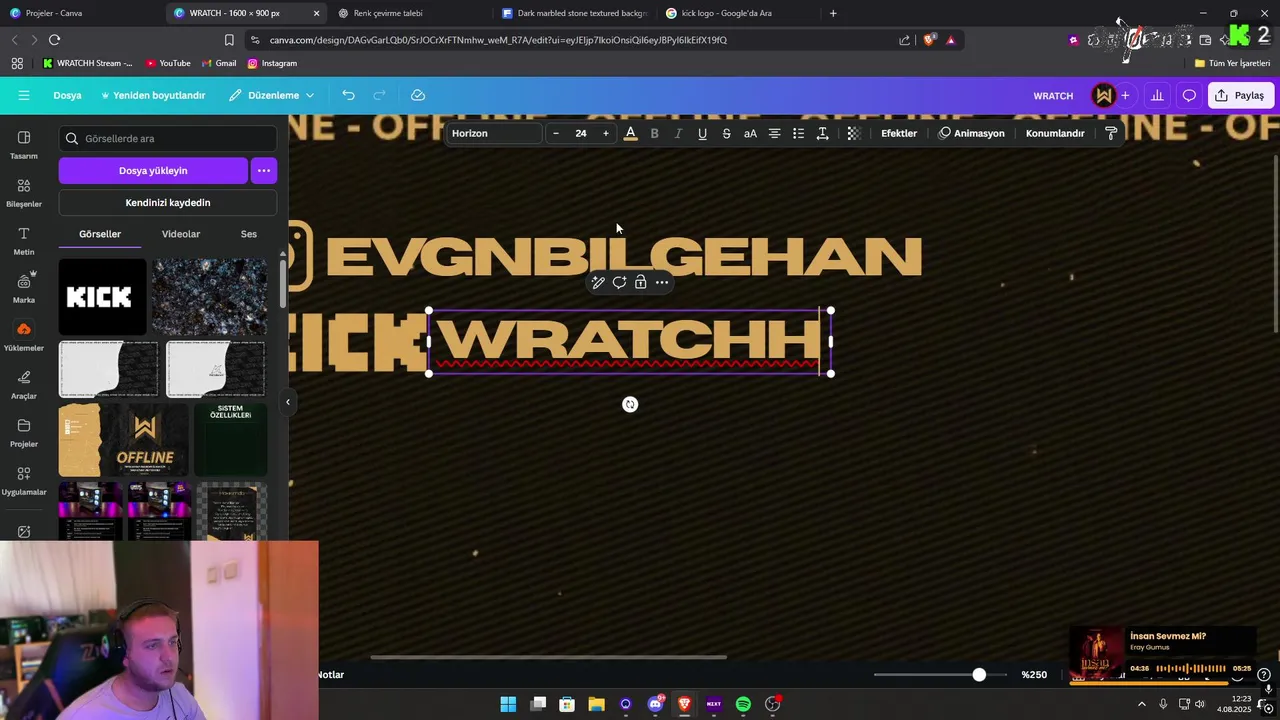This screenshot has width=1280, height=720.
Task: Click the magic edit icon above text
Action: pyautogui.click(x=598, y=282)
